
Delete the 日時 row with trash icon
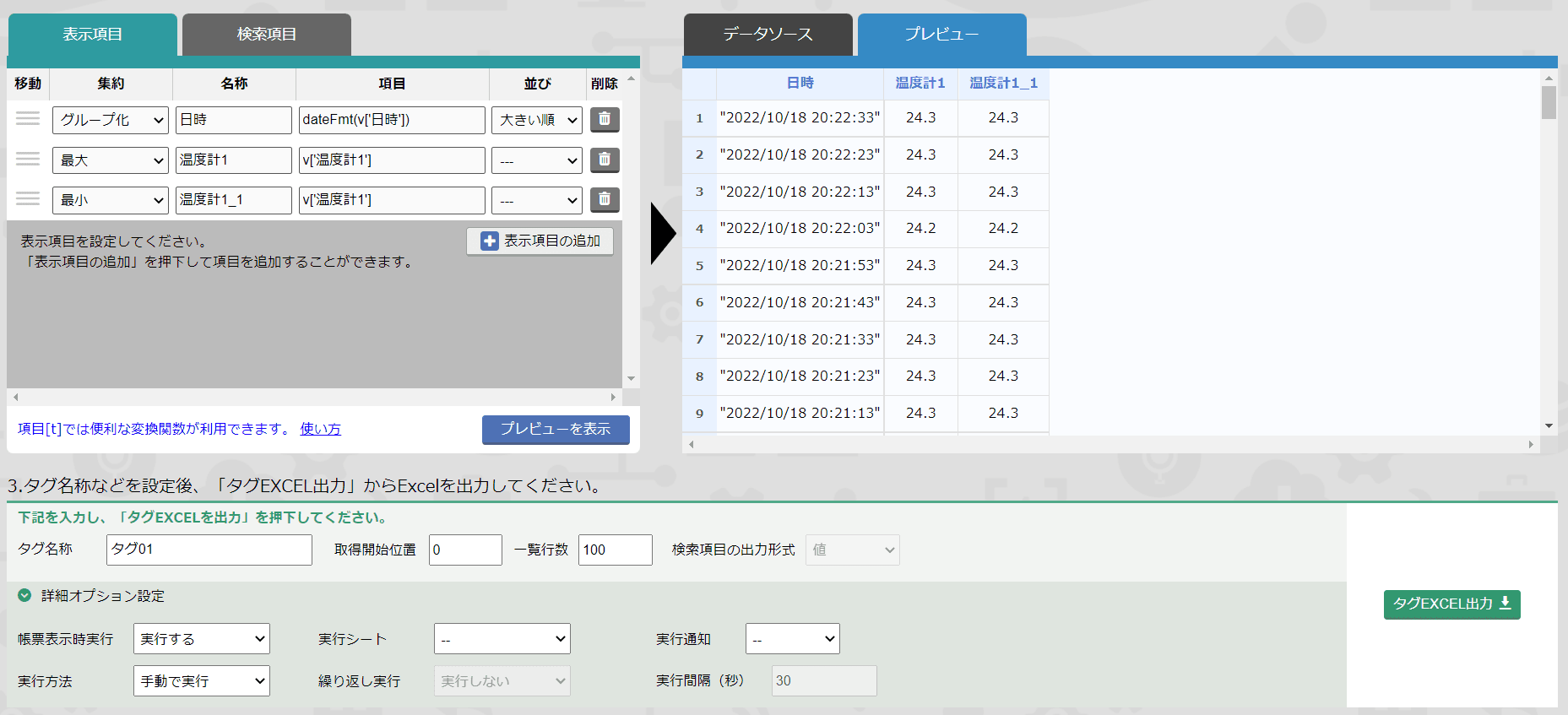point(605,119)
